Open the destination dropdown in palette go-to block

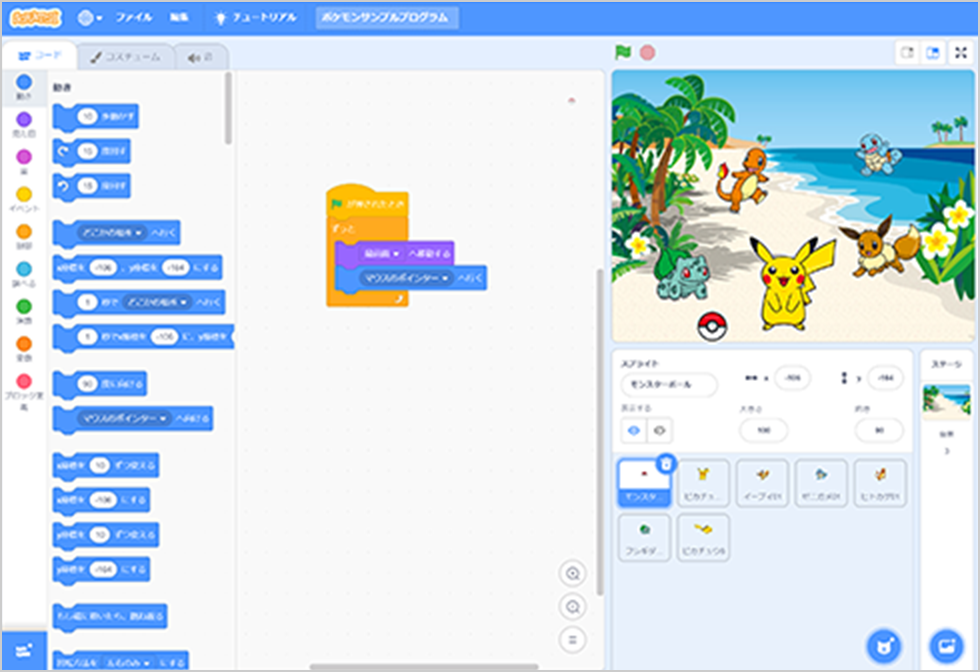[112, 233]
